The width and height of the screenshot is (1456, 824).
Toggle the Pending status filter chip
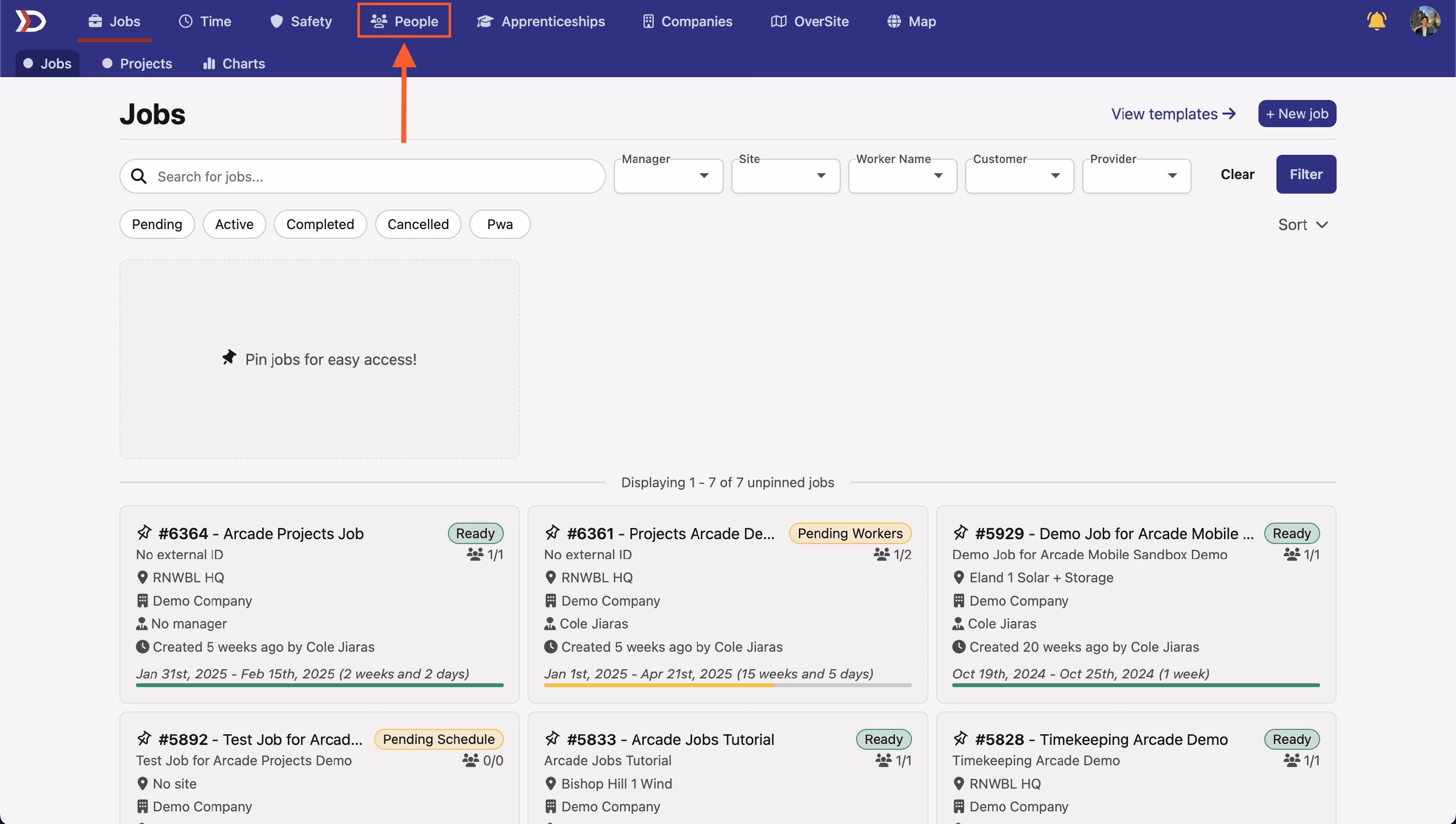(157, 224)
